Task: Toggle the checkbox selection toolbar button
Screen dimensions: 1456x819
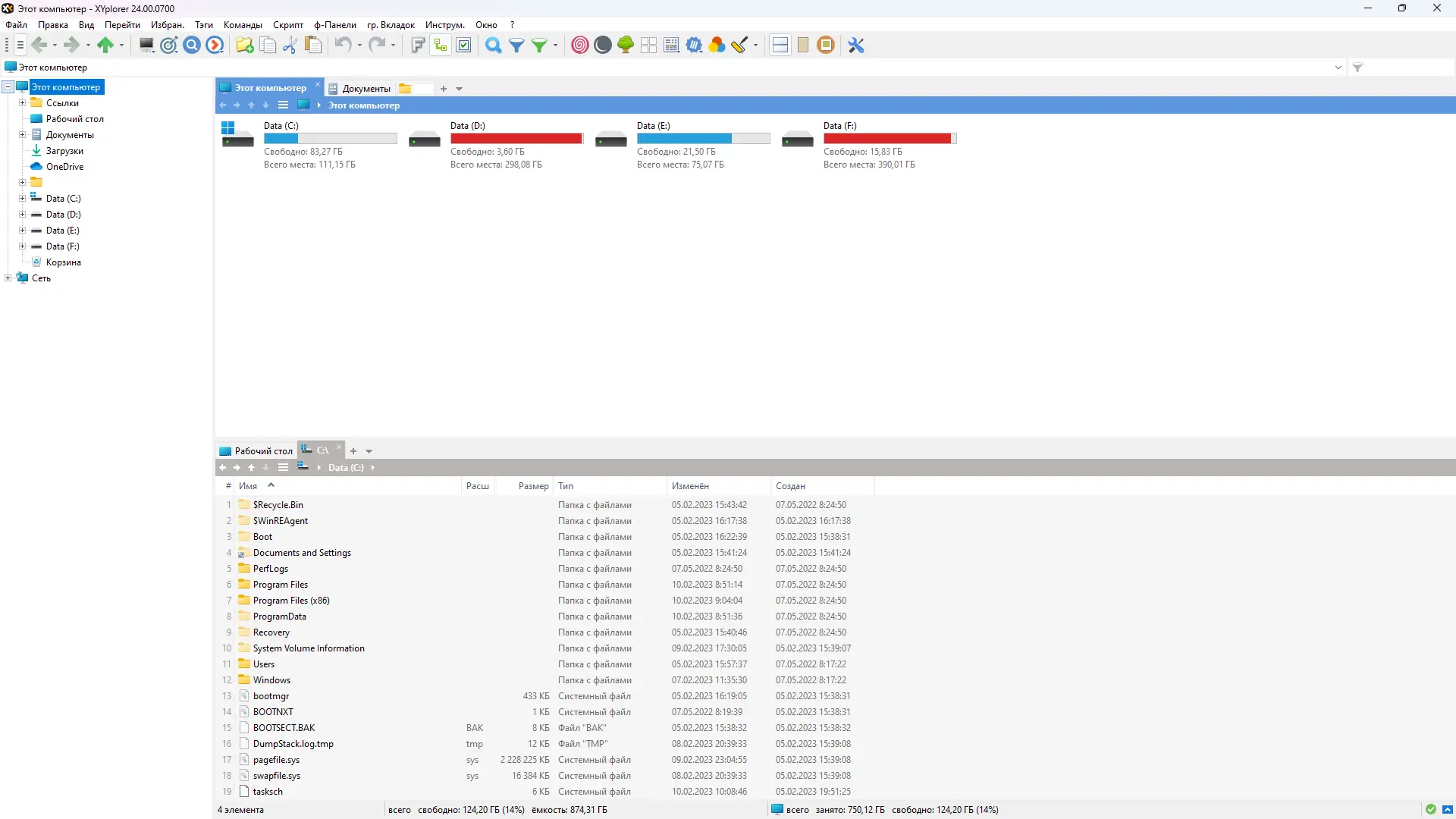Action: click(x=464, y=45)
